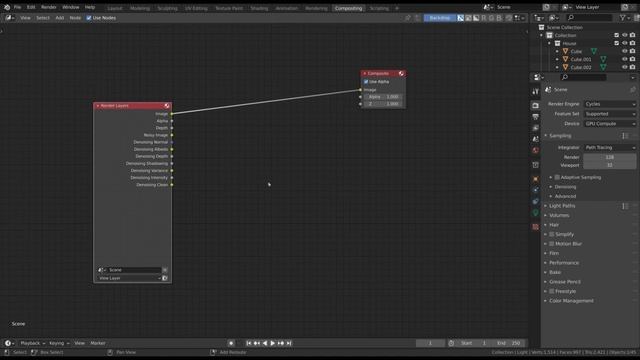Image resolution: width=640 pixels, height=360 pixels.
Task: Select the Green backdrop channel
Action: [492, 18]
